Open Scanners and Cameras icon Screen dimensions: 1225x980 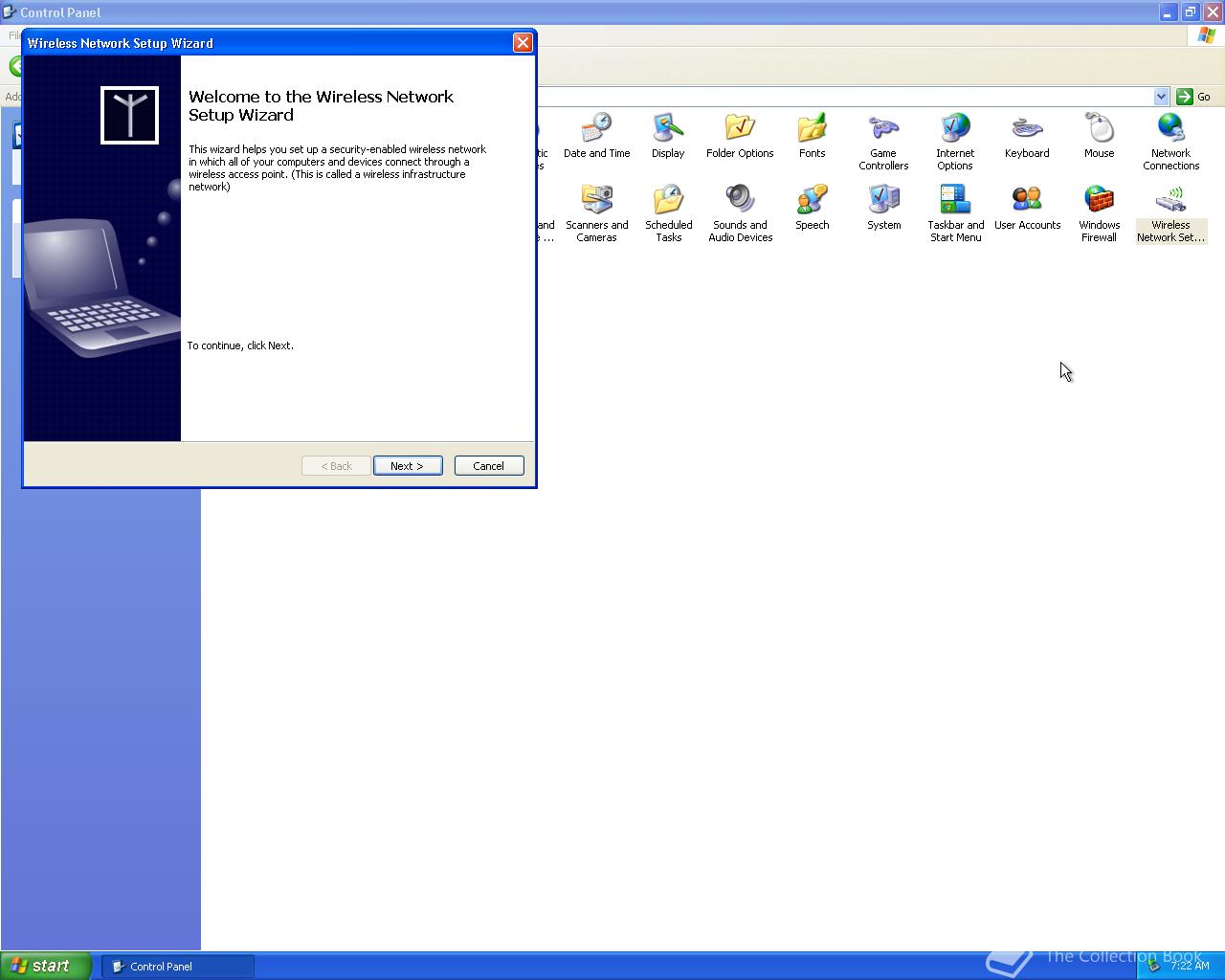coord(596,213)
